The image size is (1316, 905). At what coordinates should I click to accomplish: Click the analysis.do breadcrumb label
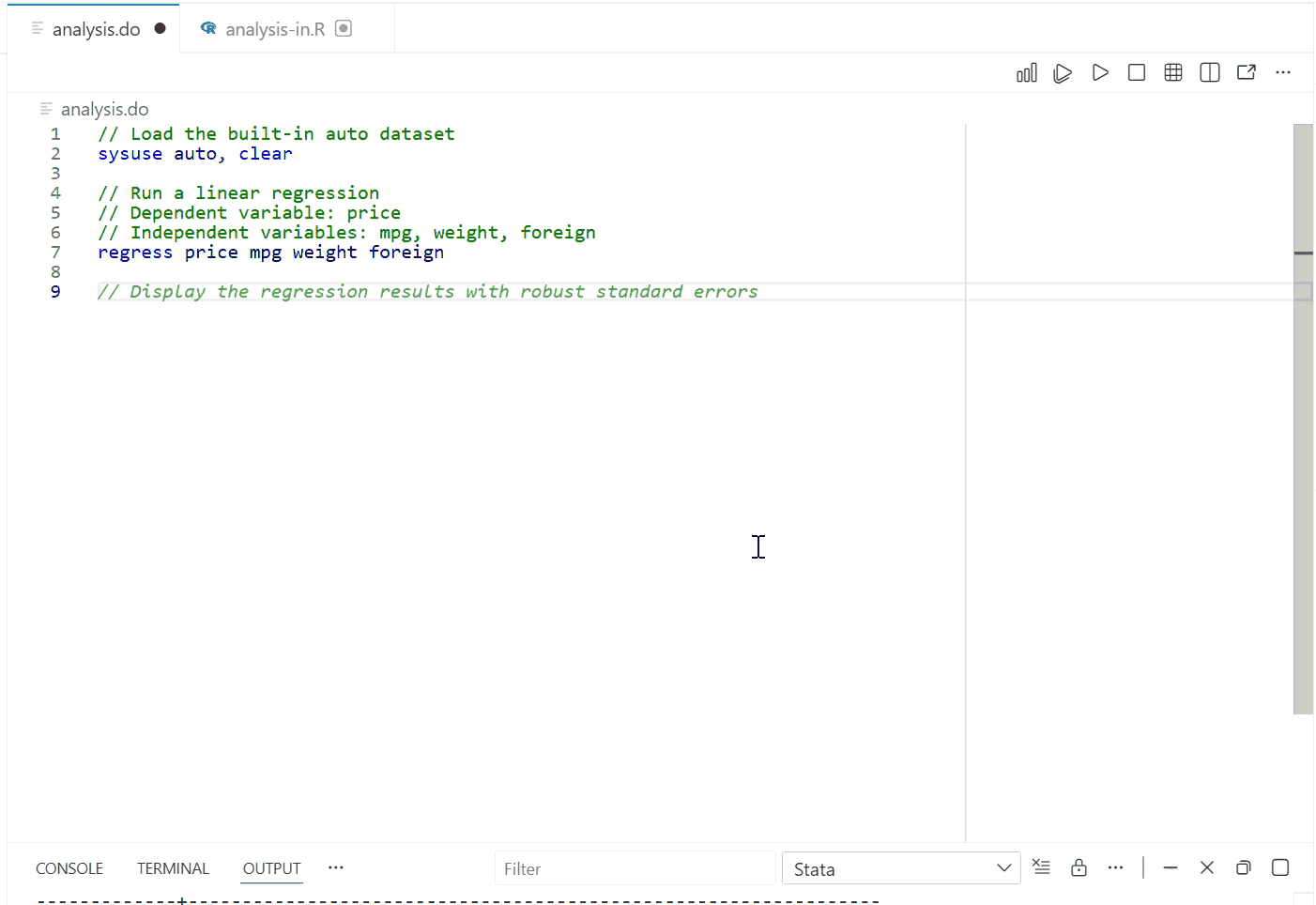[x=104, y=110]
